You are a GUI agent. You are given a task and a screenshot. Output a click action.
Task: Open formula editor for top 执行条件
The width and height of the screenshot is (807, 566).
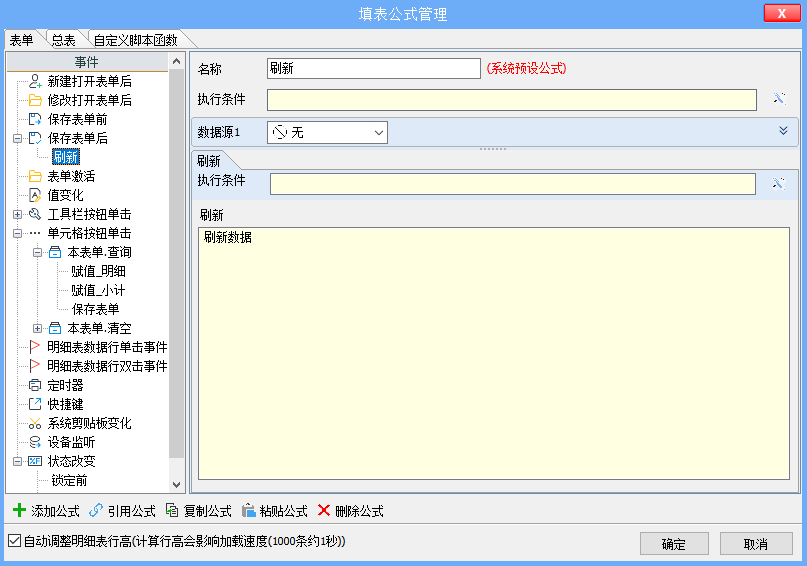coord(779,99)
